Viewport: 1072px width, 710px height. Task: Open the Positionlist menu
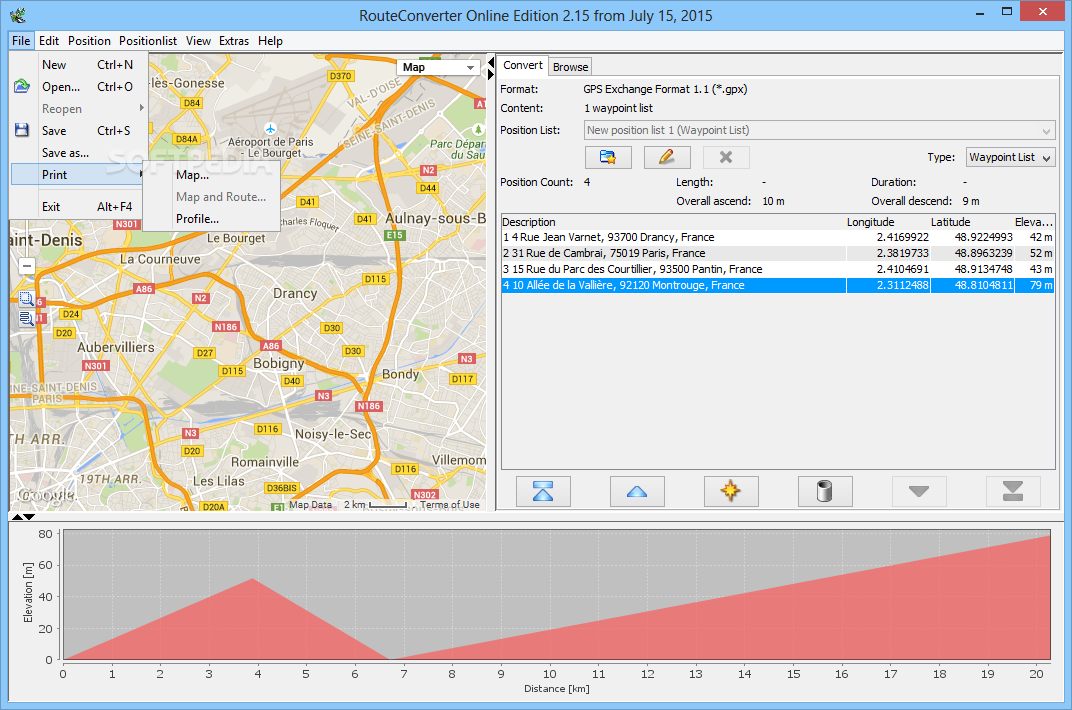click(148, 41)
